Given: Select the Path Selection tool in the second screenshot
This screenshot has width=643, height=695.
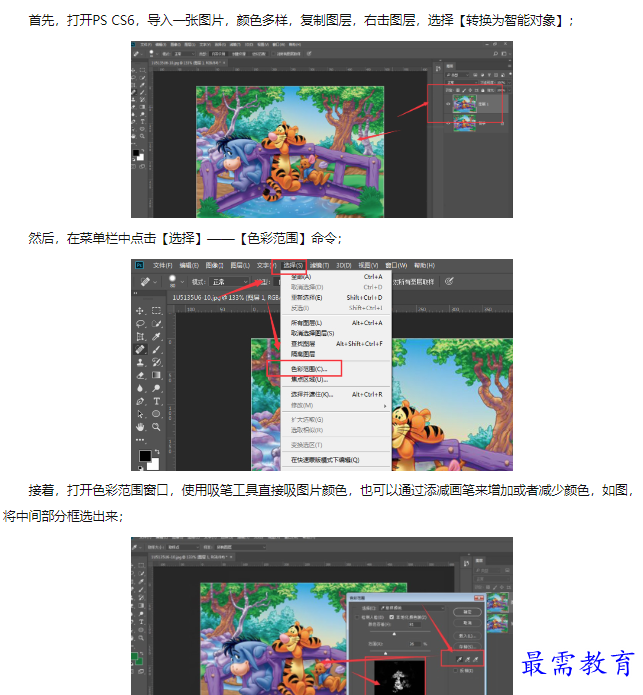Looking at the screenshot, I should 140,414.
